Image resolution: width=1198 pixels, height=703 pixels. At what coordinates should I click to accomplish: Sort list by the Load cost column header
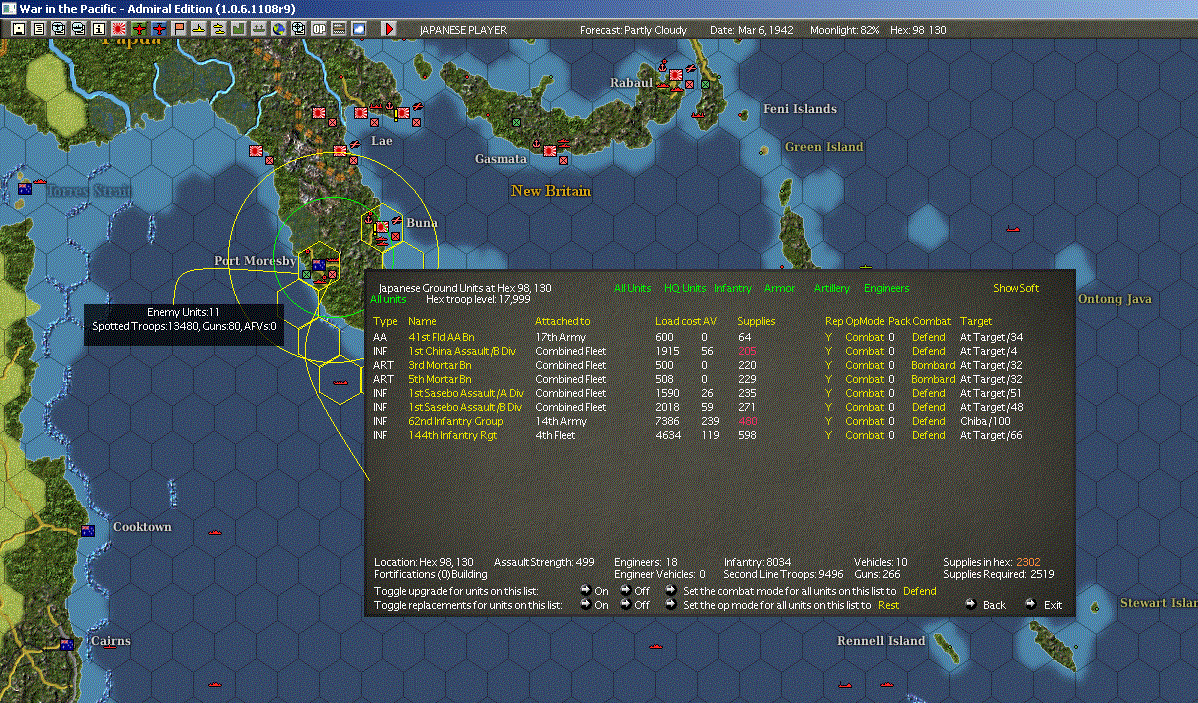[678, 321]
